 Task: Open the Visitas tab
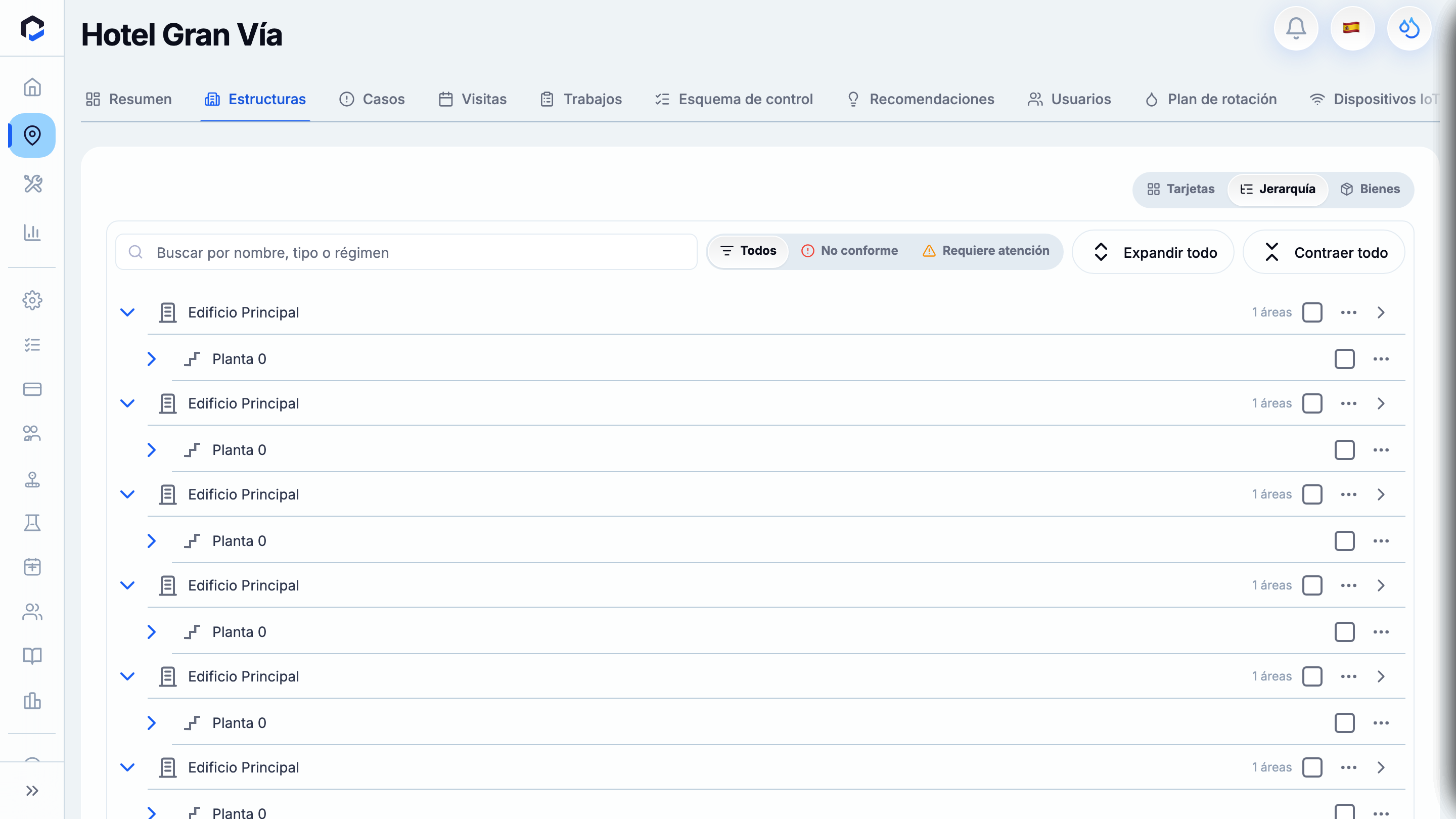coord(473,100)
